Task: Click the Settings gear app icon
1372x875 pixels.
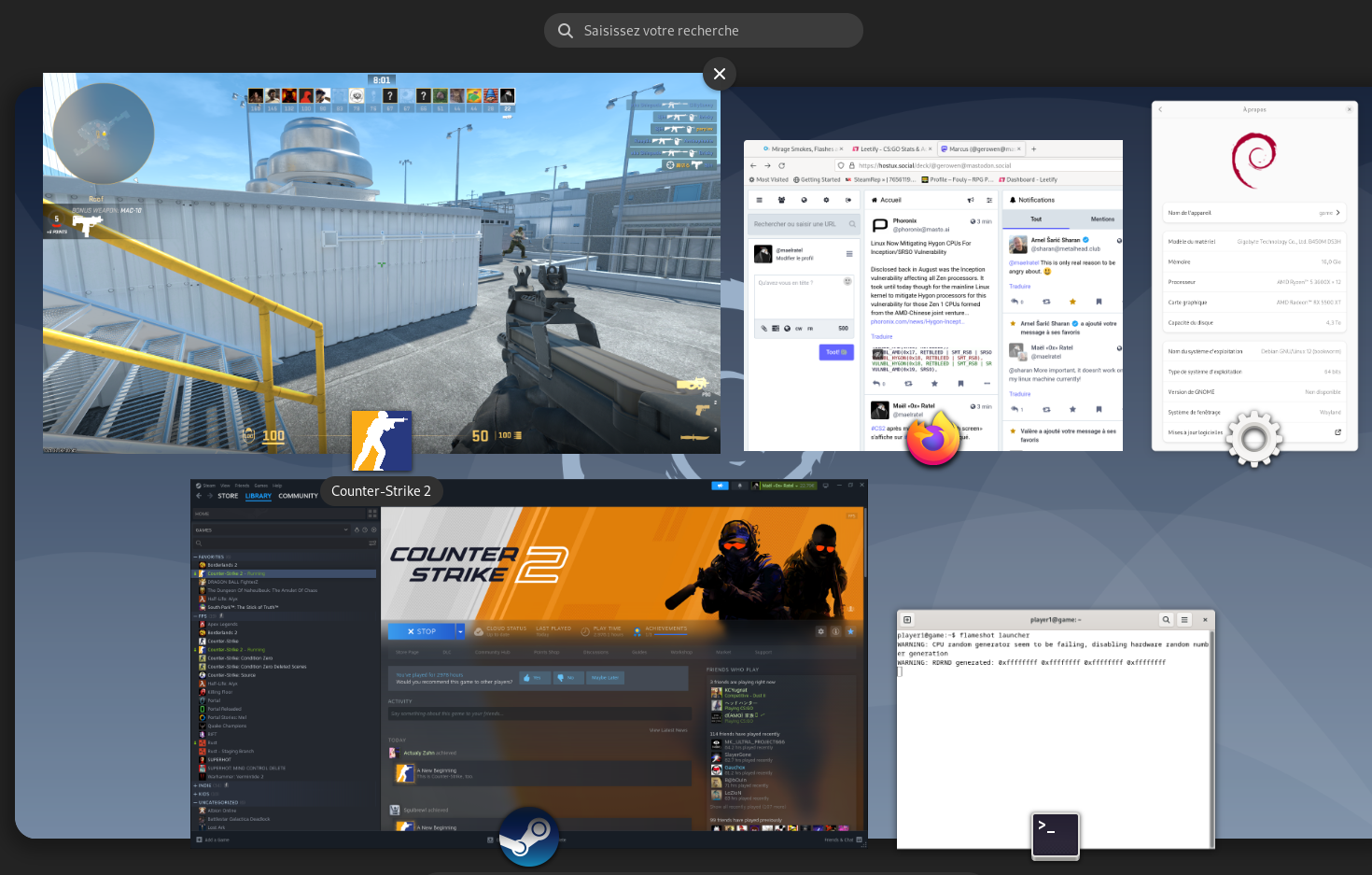Action: click(x=1253, y=438)
